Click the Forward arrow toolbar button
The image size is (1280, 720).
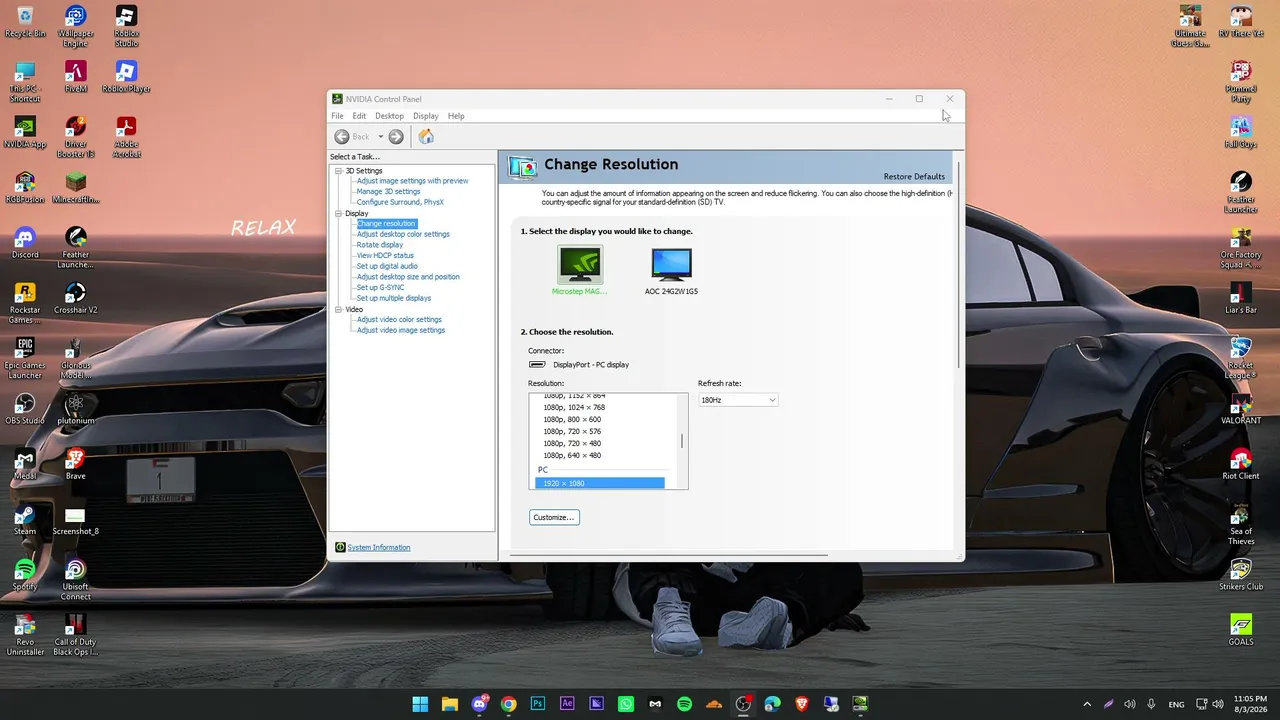(396, 137)
